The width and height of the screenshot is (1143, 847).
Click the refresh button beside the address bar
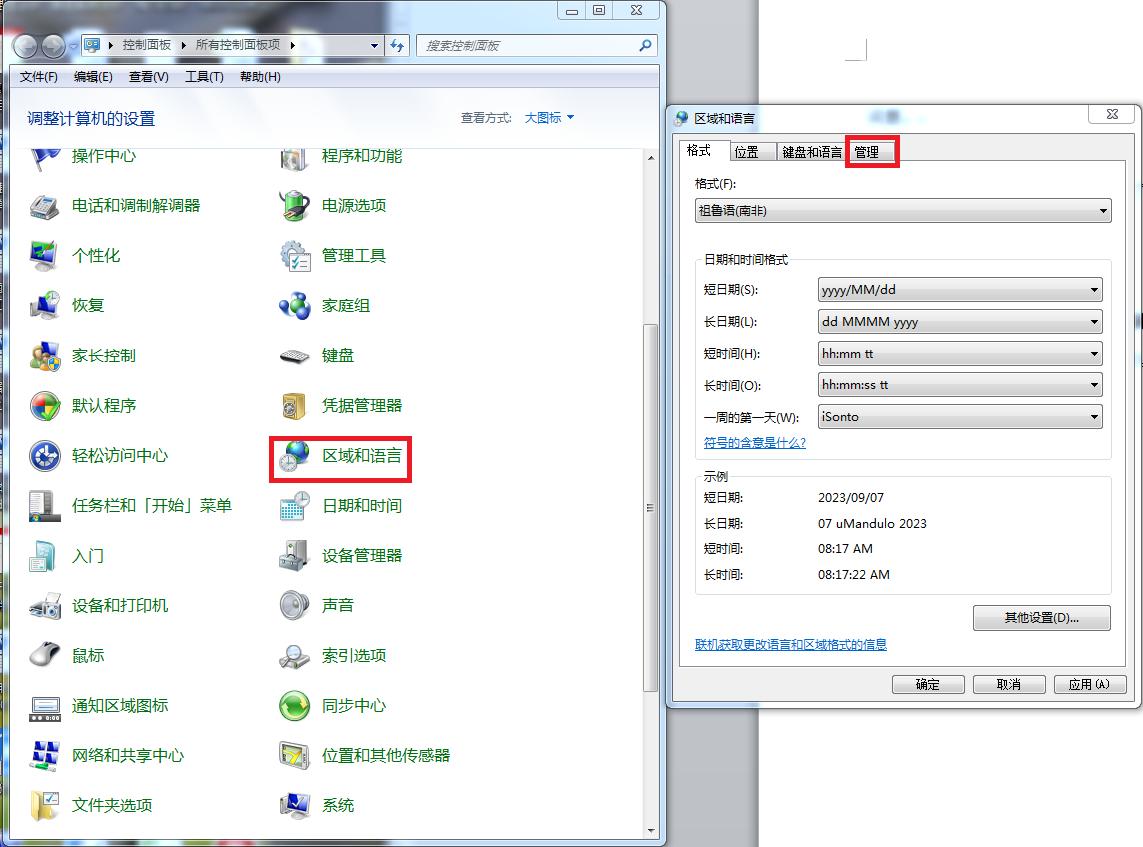(397, 45)
